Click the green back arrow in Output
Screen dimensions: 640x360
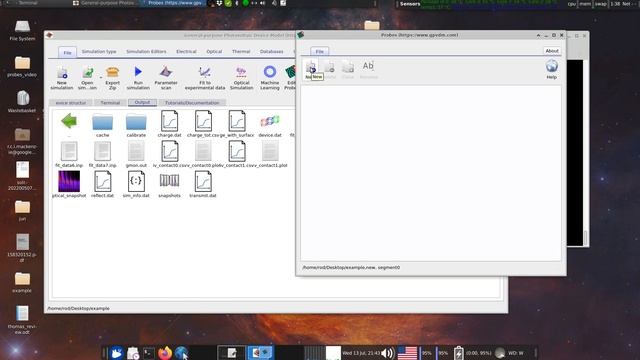click(69, 122)
